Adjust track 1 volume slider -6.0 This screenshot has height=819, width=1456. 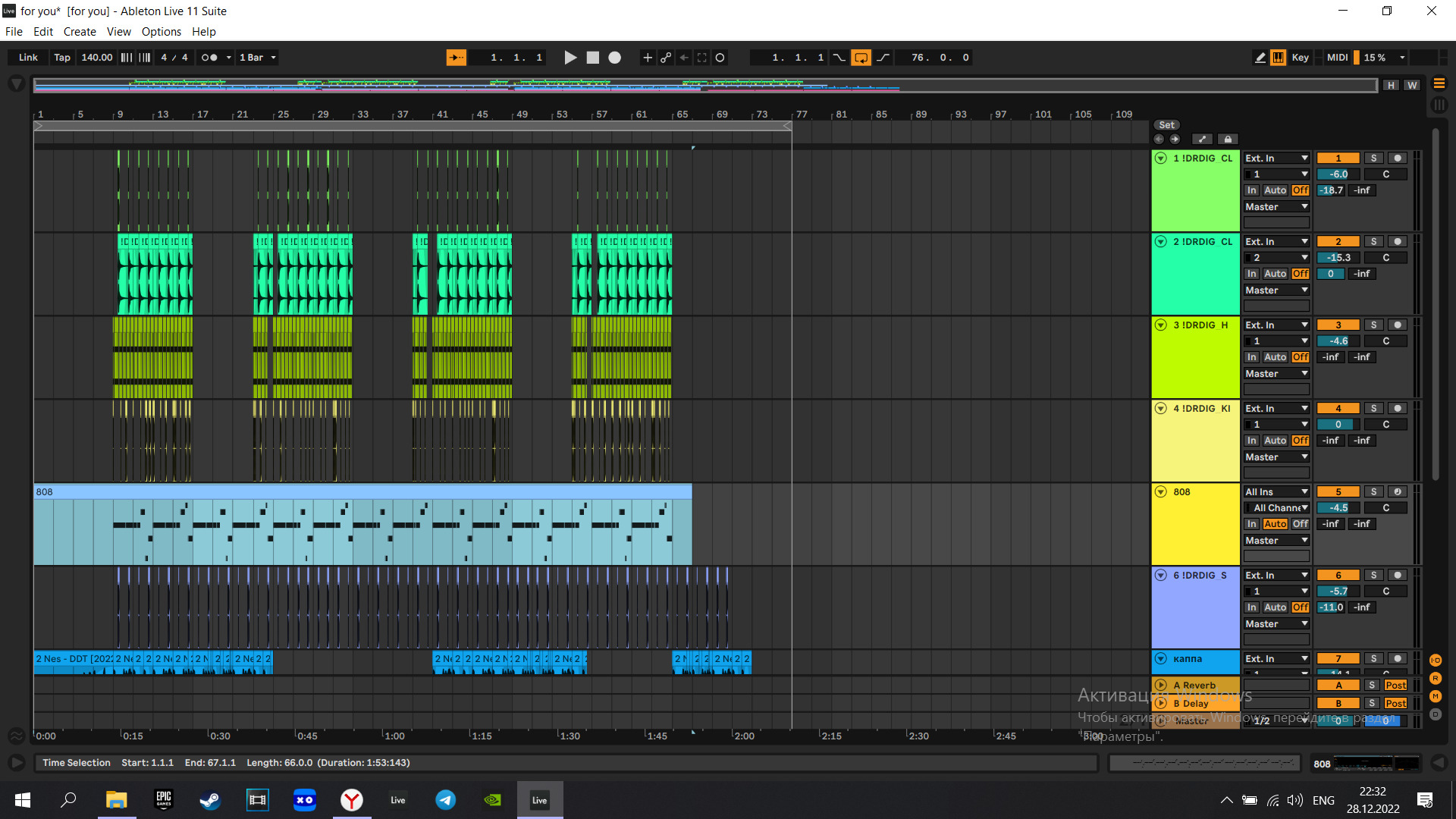1338,174
